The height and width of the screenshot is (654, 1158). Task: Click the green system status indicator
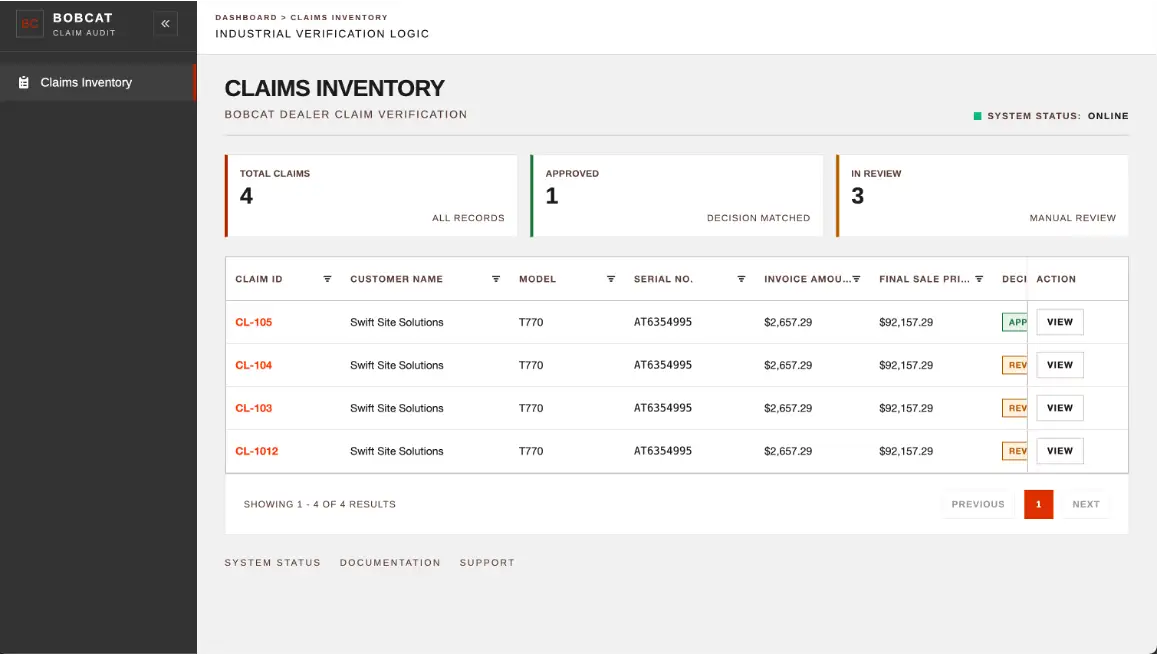(978, 116)
